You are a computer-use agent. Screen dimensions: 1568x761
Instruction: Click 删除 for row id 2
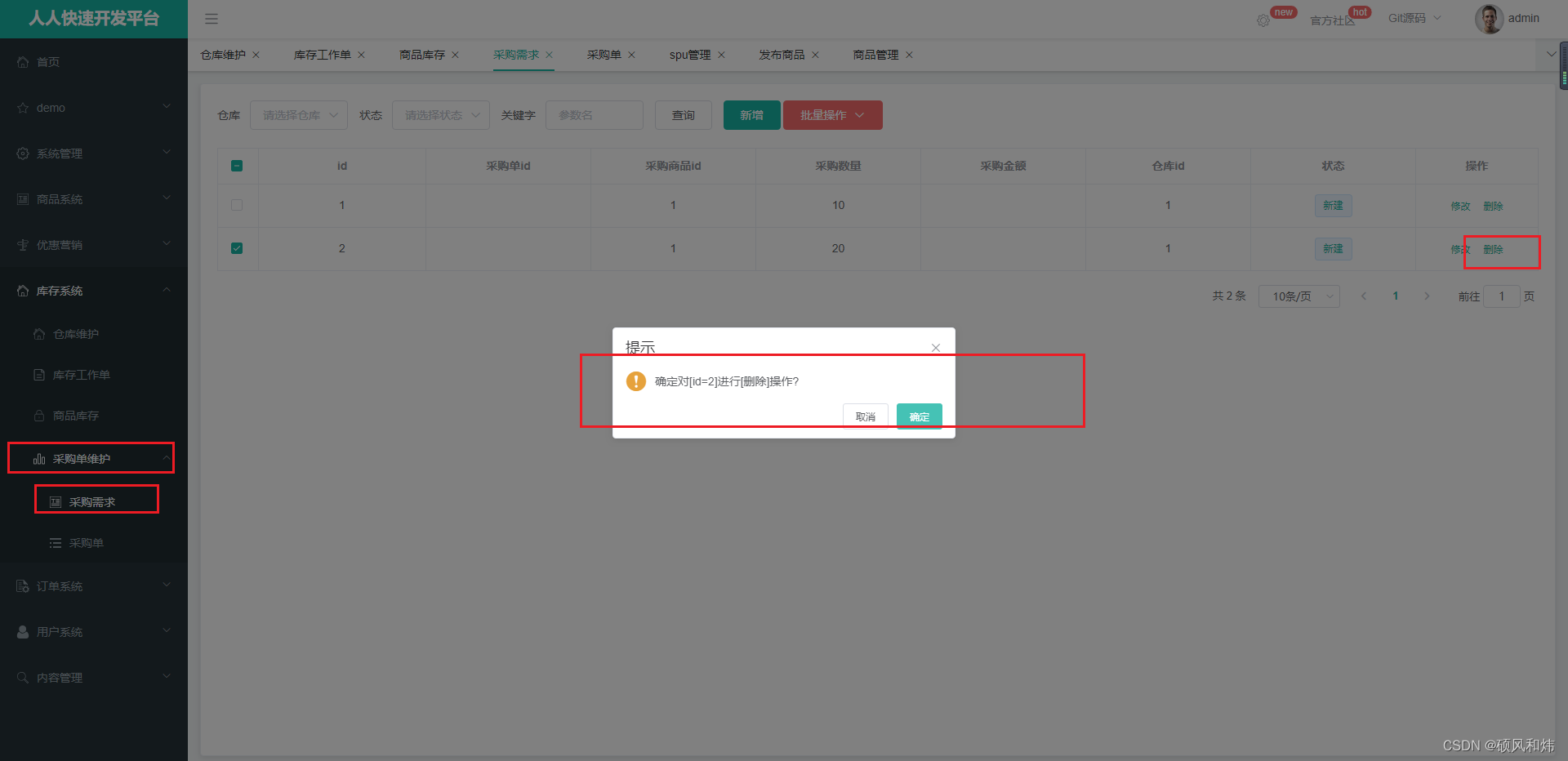(x=1493, y=250)
